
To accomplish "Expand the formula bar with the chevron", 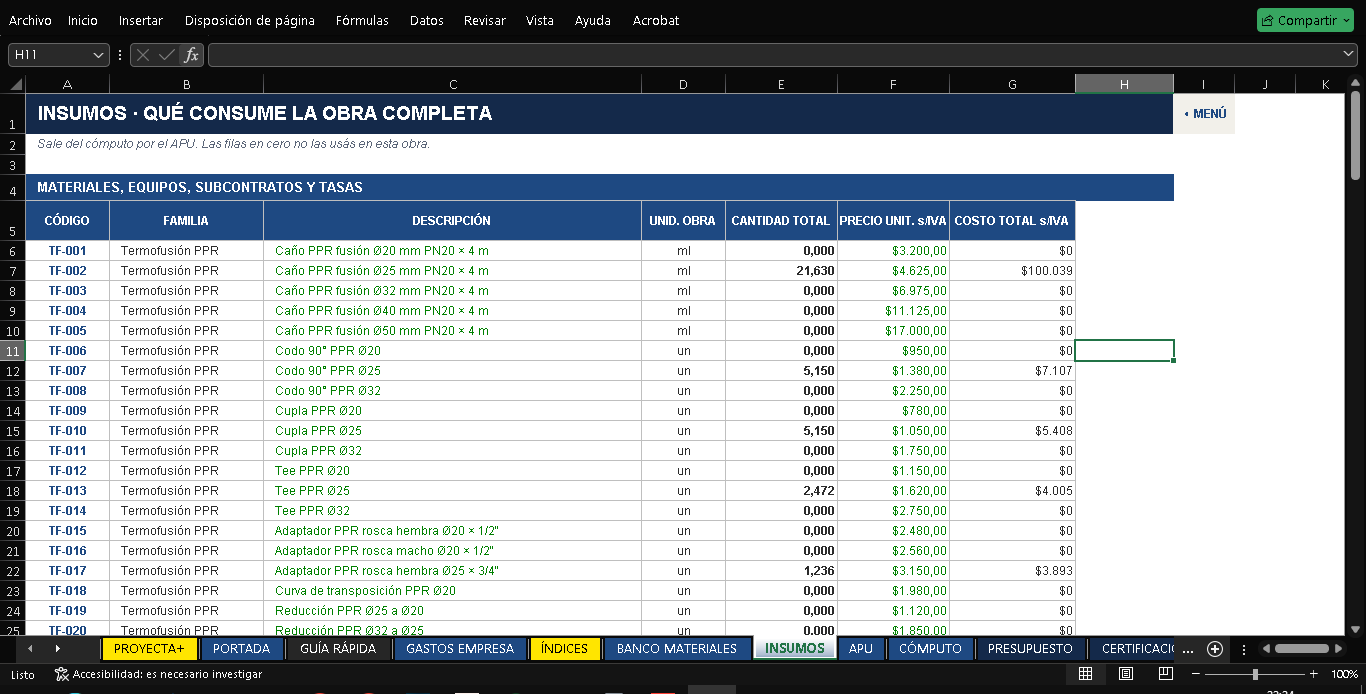I will coord(1349,54).
